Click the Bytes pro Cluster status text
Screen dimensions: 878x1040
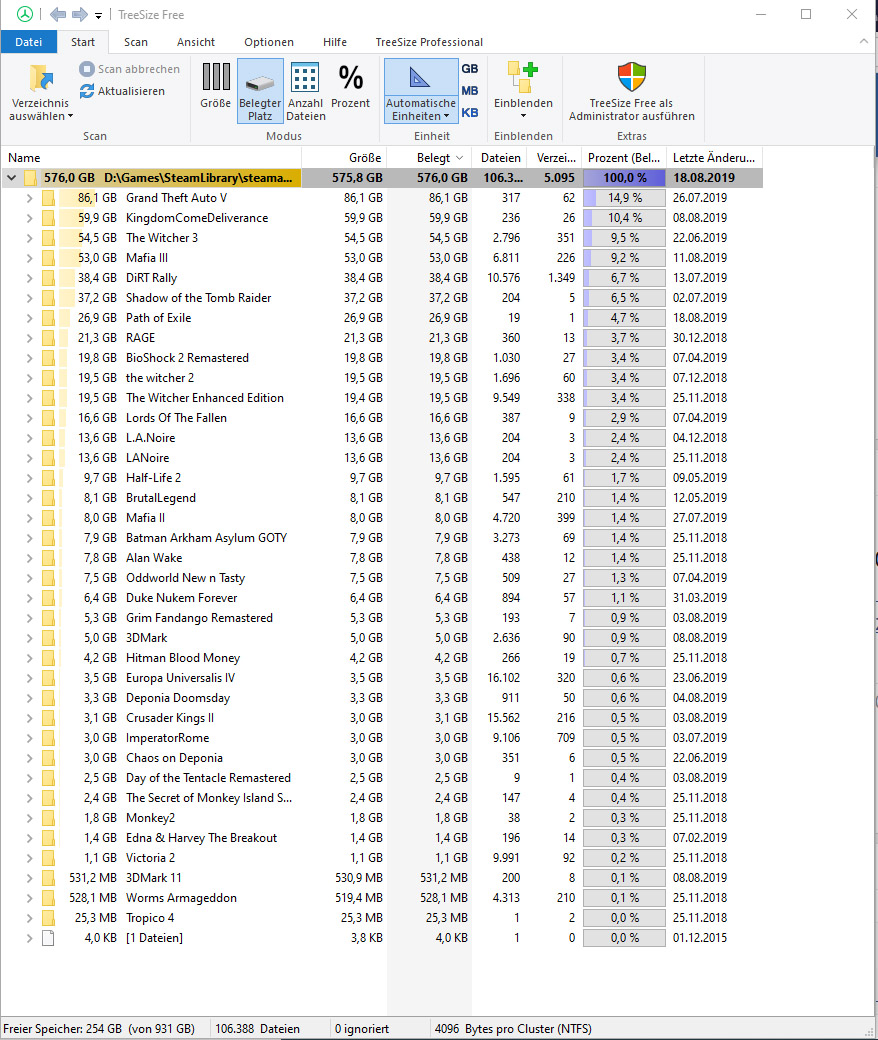[x=513, y=1029]
